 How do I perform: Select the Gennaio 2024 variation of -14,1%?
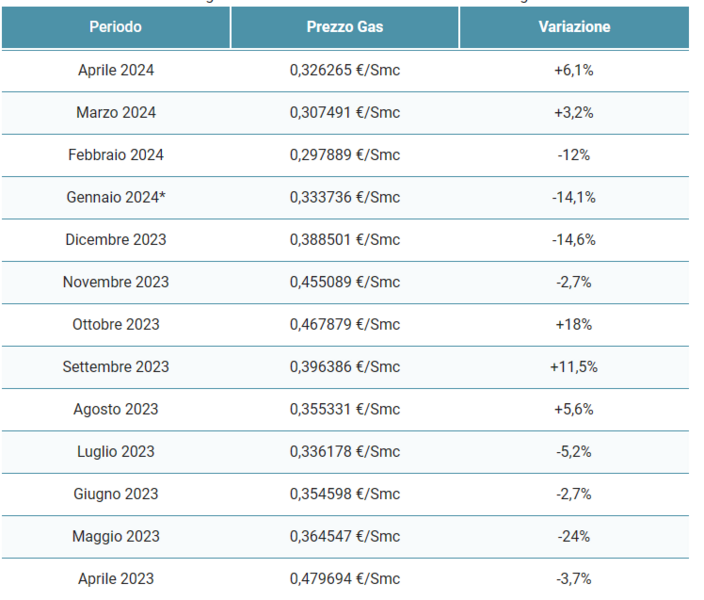coord(574,197)
